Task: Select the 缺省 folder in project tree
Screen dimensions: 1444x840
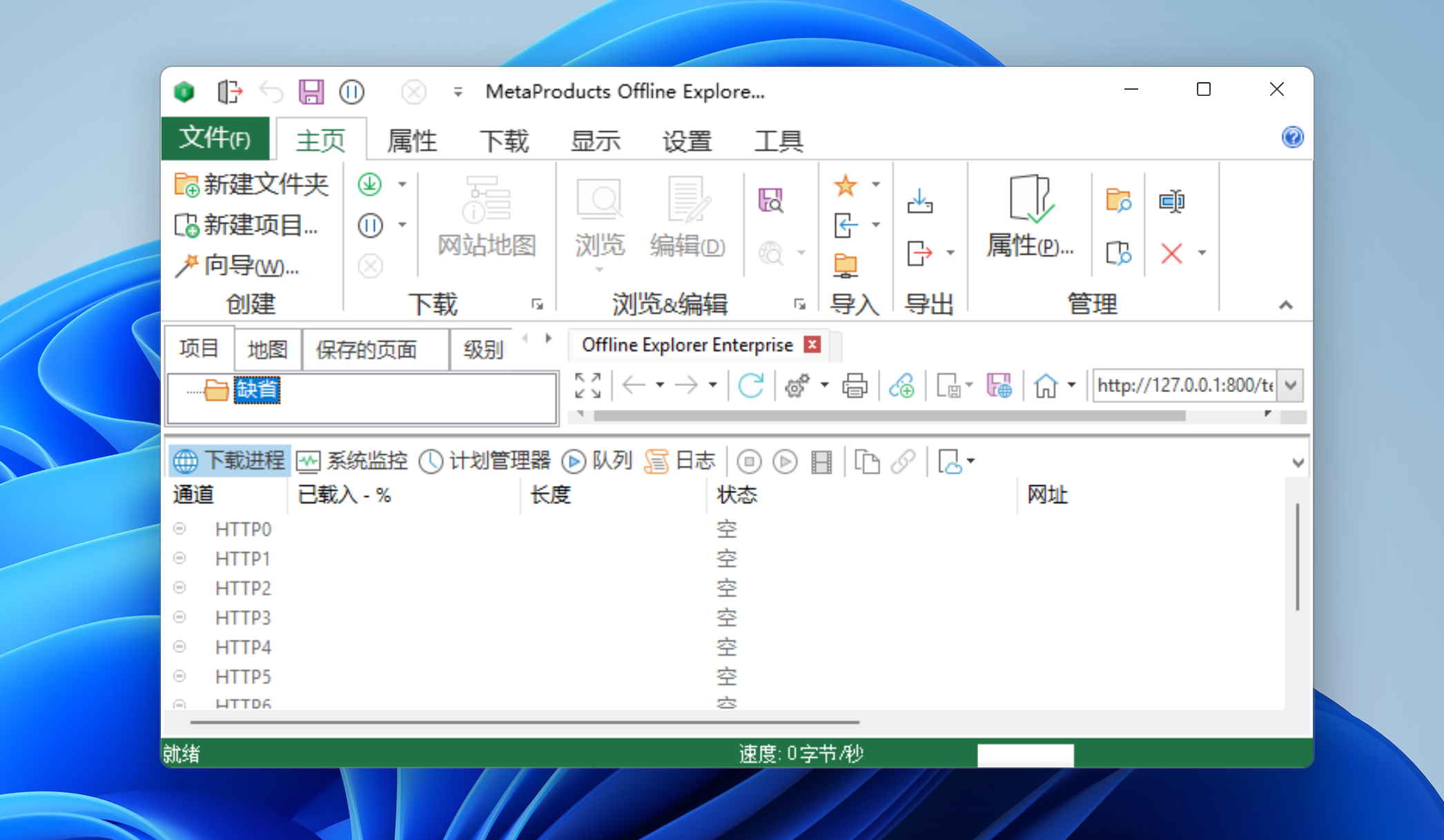Action: 257,390
